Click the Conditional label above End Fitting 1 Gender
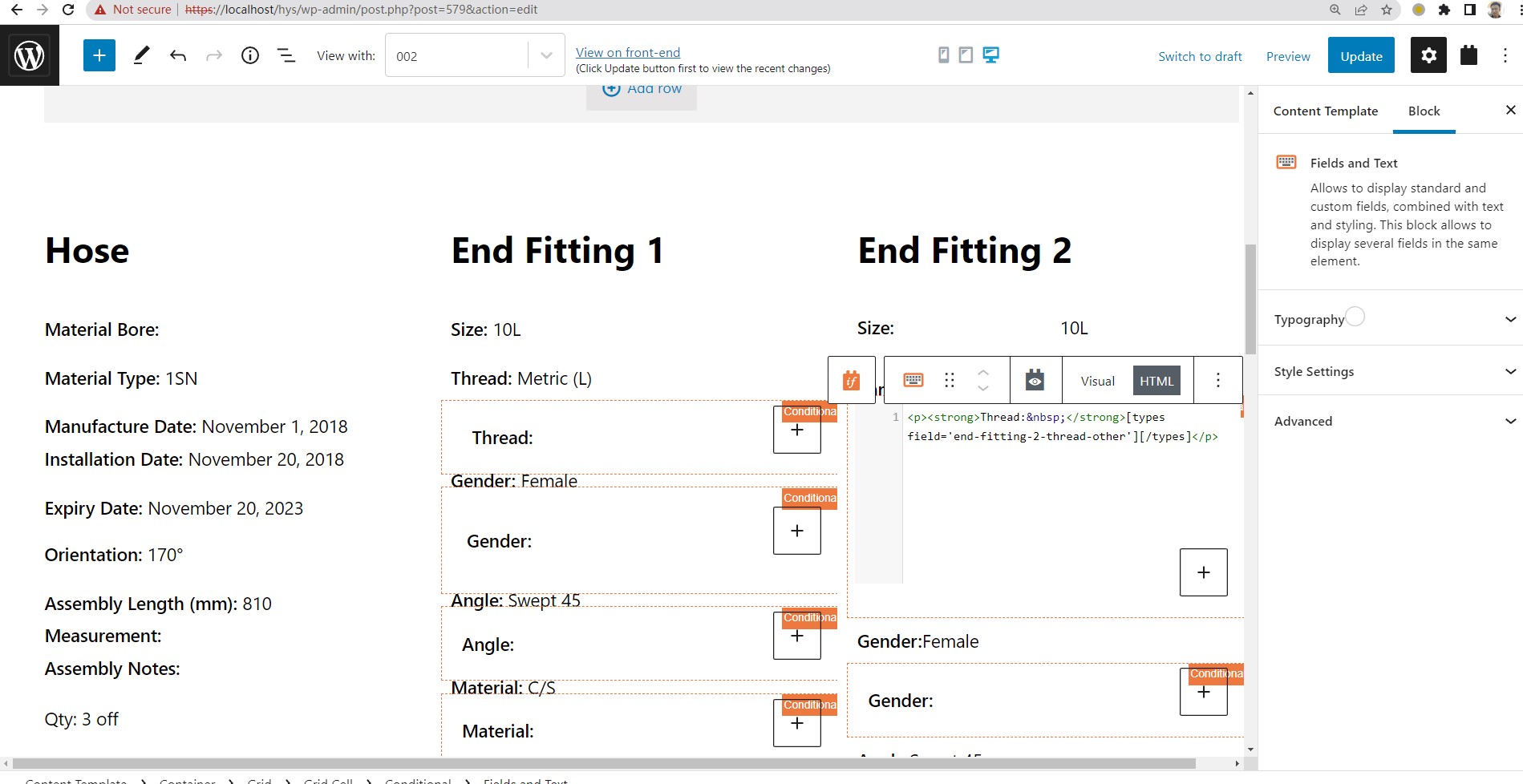1523x784 pixels. click(x=809, y=498)
